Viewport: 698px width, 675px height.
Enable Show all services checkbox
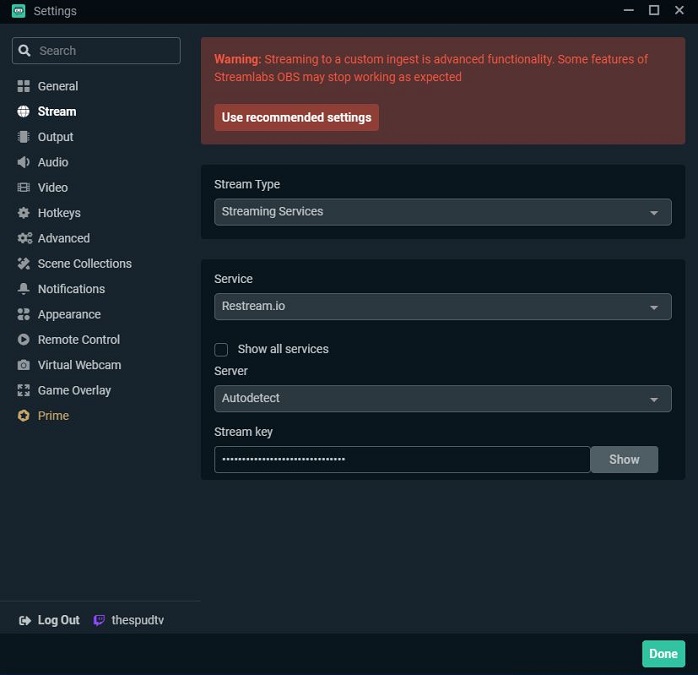(x=221, y=350)
